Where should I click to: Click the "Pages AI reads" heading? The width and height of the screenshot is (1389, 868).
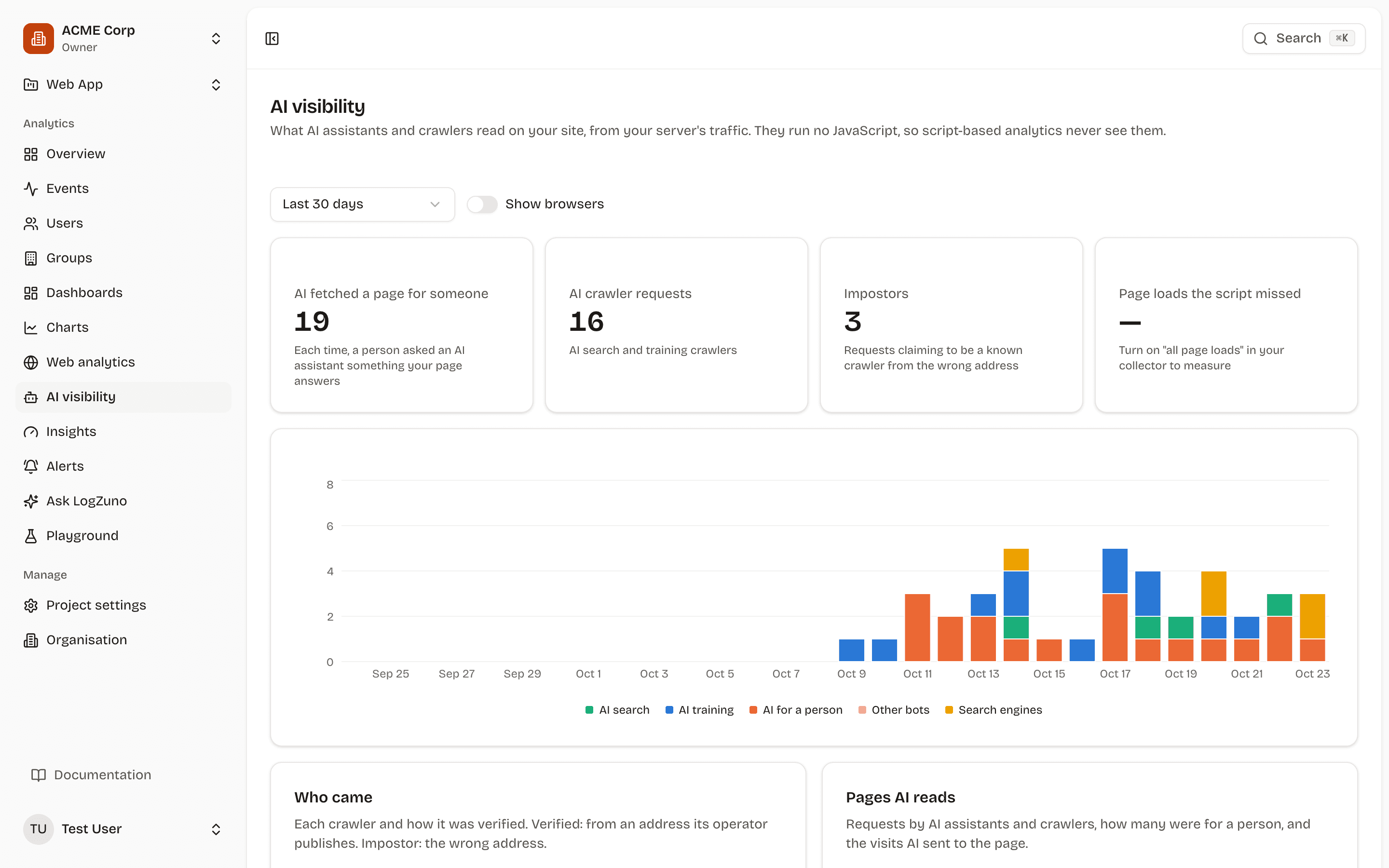(x=900, y=798)
